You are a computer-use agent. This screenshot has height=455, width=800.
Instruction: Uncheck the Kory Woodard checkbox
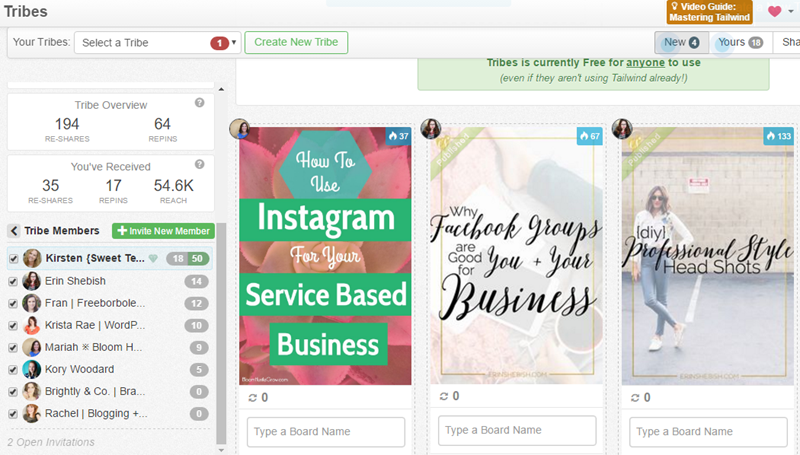(13, 370)
